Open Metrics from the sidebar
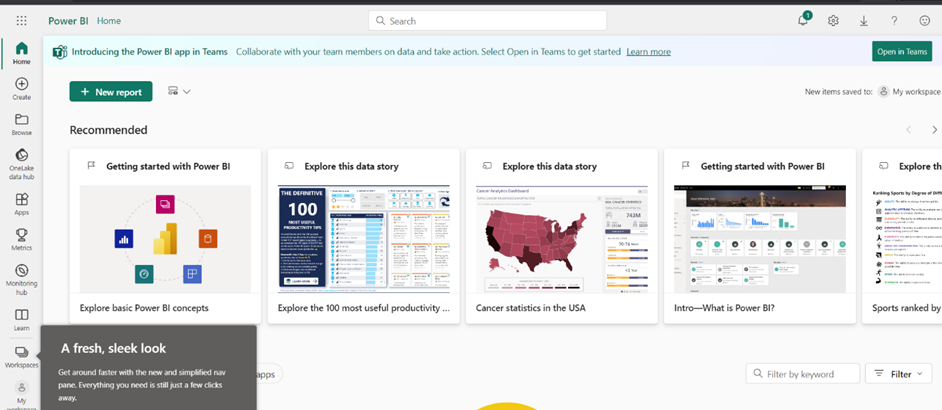Viewport: 942px width, 410px height. click(22, 239)
